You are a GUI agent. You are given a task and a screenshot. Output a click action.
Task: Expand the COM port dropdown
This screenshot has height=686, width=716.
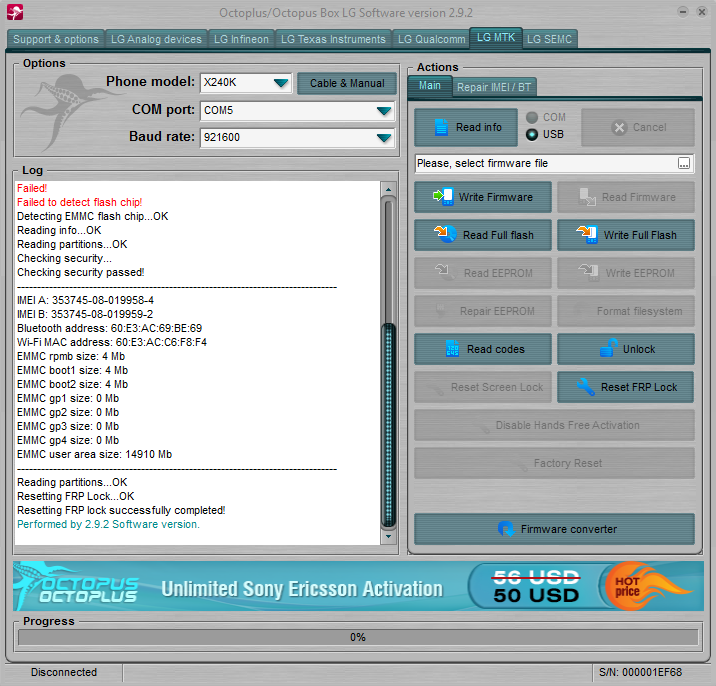pyautogui.click(x=384, y=111)
